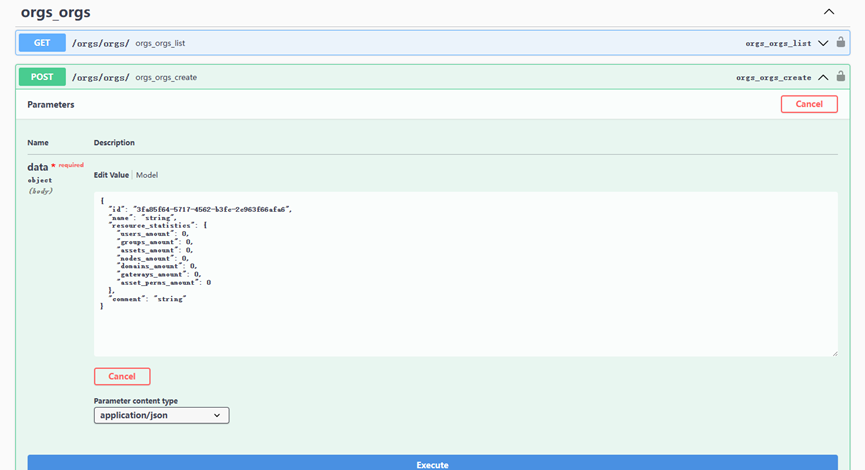The height and width of the screenshot is (470, 865).
Task: Collapse the POST orgs_orgs_create row chevron
Action: pos(823,77)
